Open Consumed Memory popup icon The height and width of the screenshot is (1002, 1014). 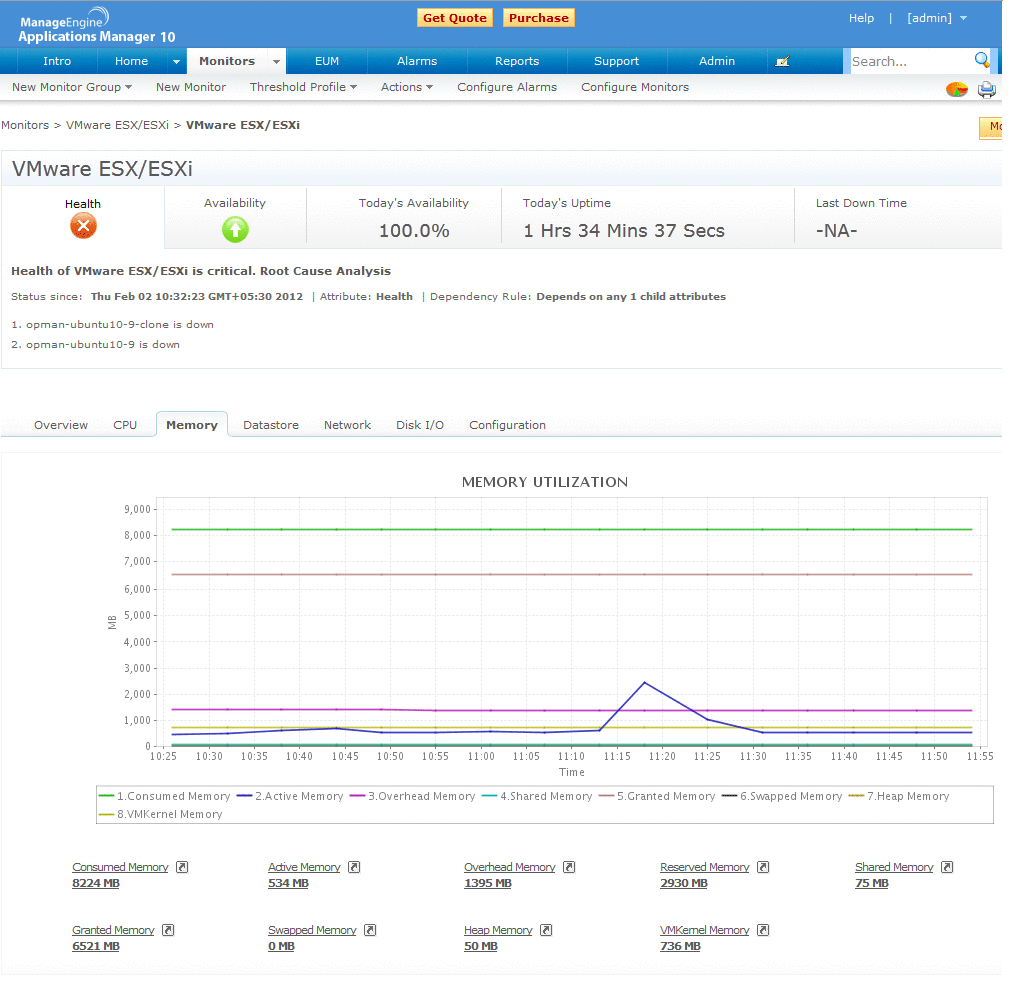[x=182, y=867]
